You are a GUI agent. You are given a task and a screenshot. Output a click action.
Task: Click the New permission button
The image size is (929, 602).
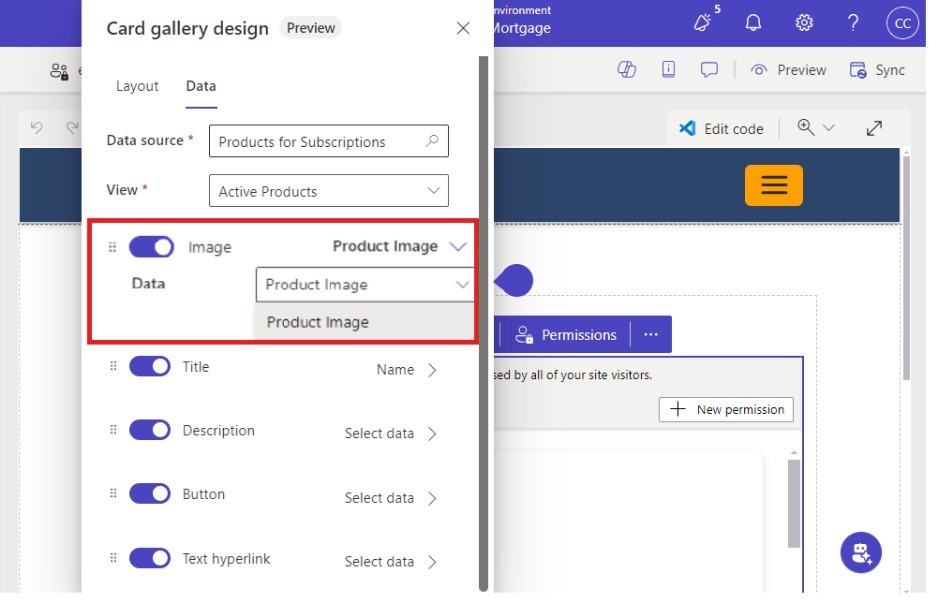pos(727,409)
